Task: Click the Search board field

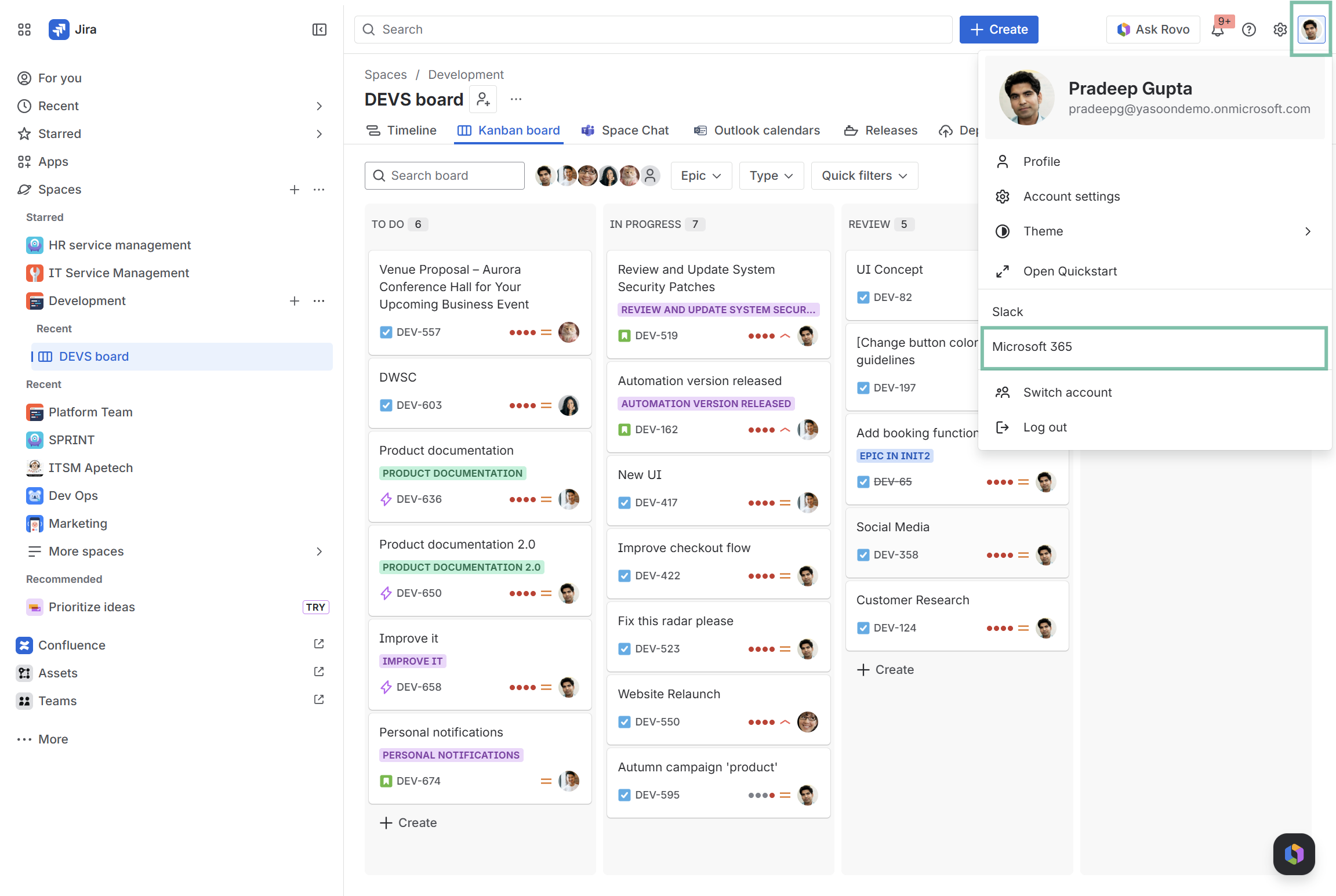Action: click(x=445, y=176)
